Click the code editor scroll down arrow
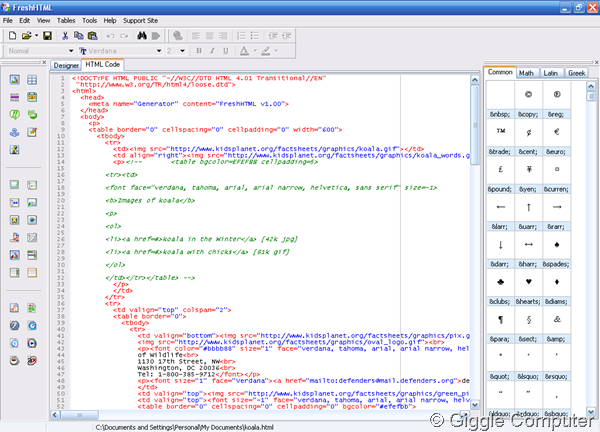 point(475,404)
